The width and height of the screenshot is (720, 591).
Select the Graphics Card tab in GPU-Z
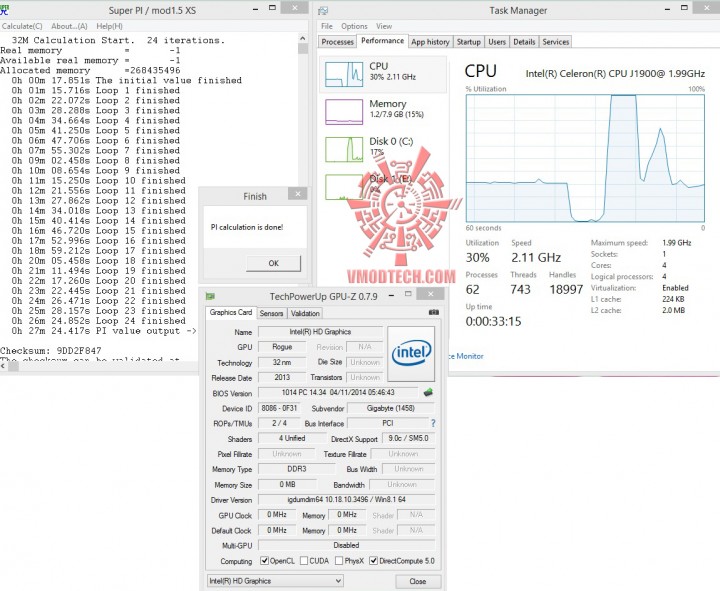(x=231, y=312)
